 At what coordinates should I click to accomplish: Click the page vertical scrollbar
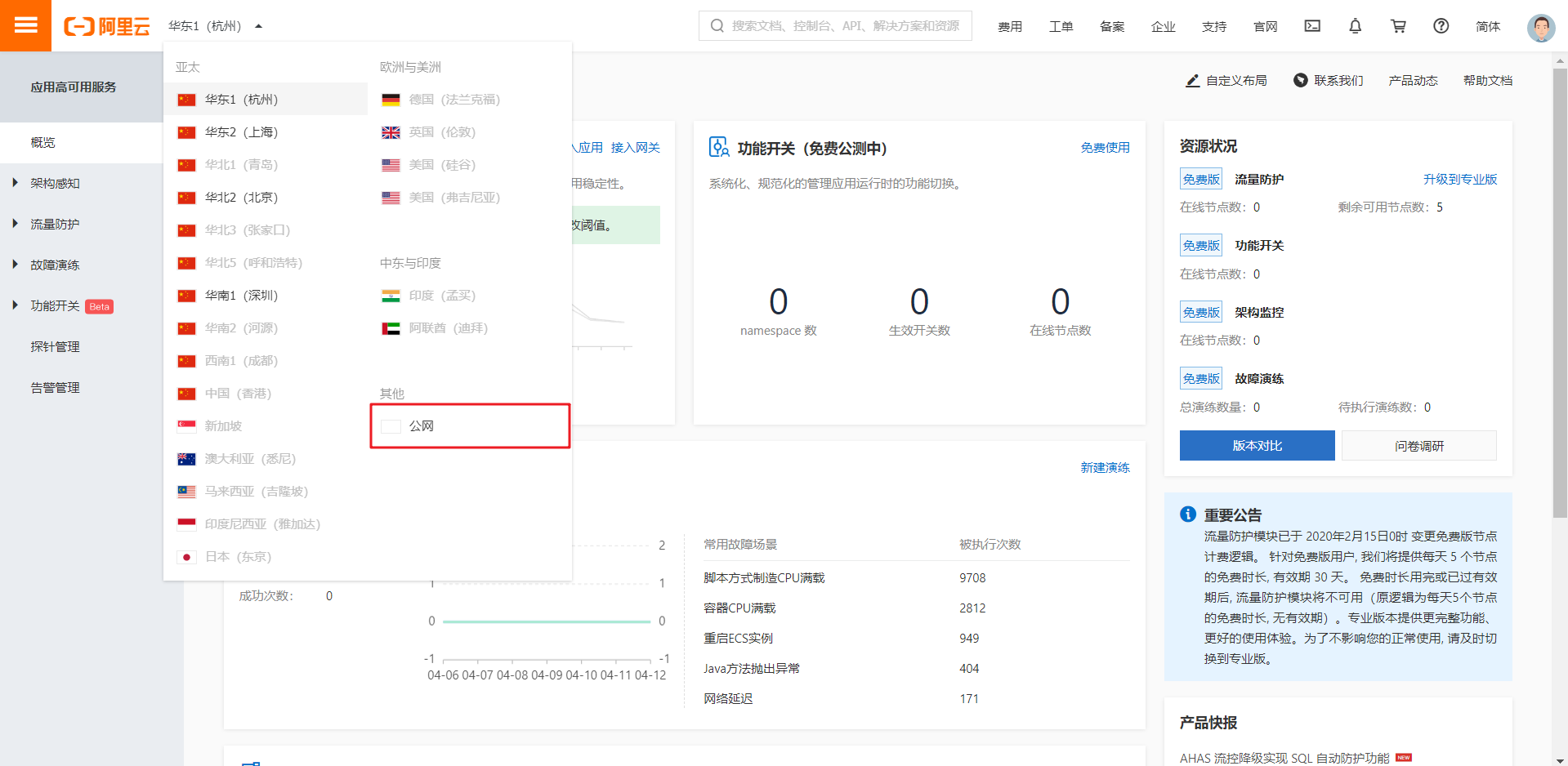tap(1561, 293)
